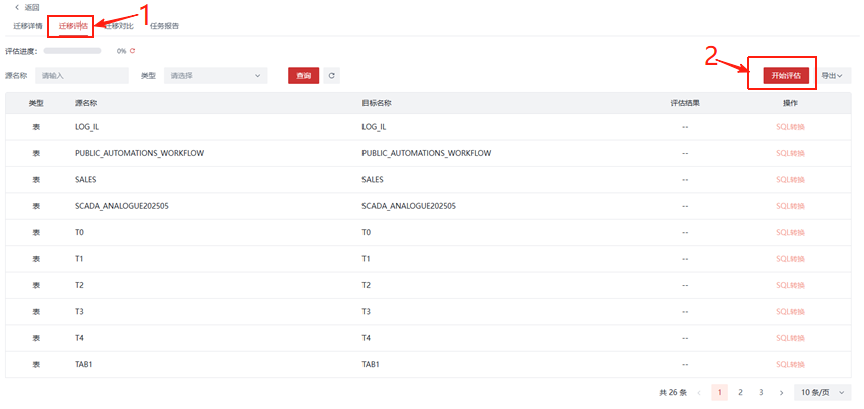Open the 类型 select dropdown
The width and height of the screenshot is (864, 409).
(215, 75)
